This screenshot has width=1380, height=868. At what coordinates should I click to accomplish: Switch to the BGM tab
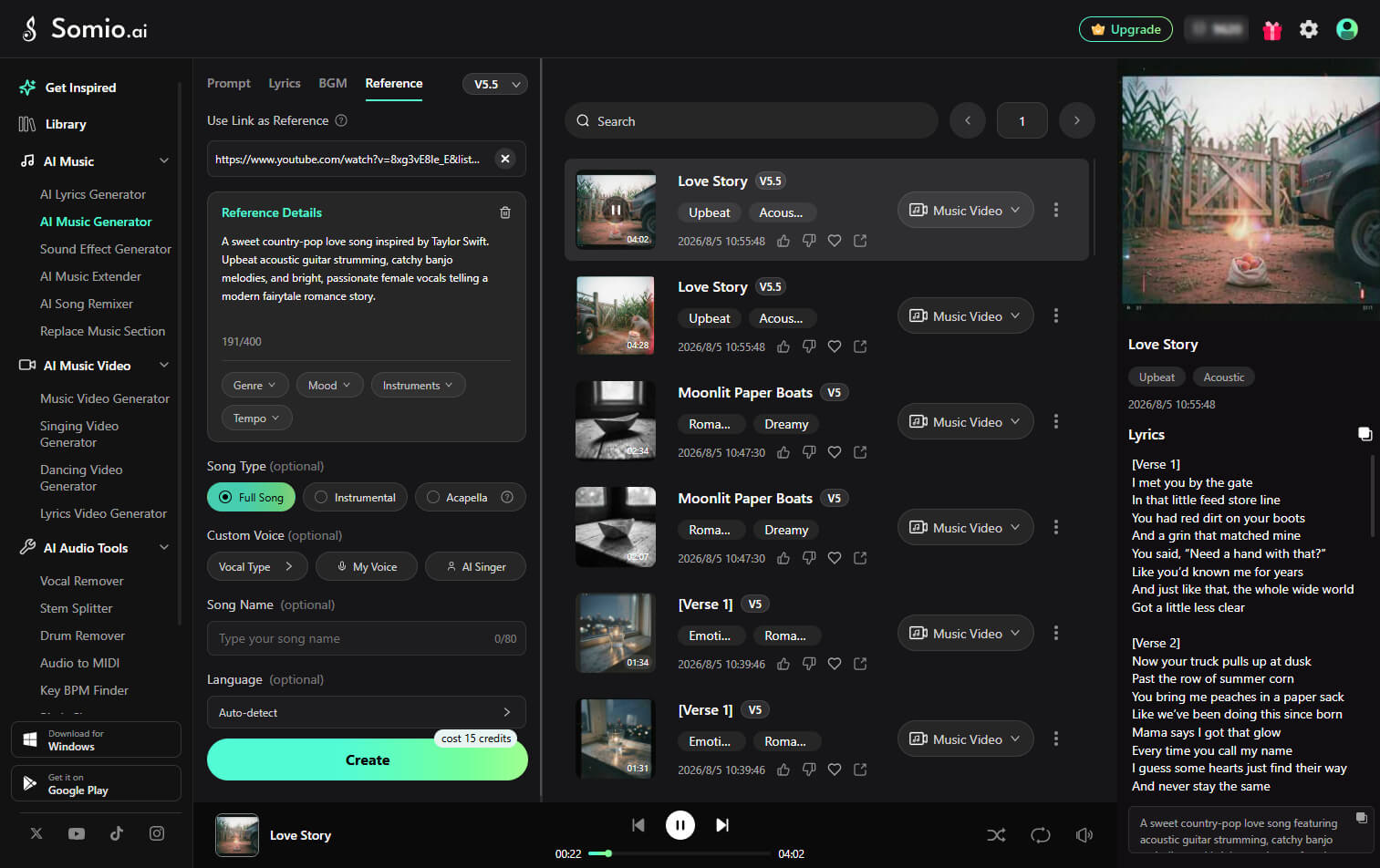pyautogui.click(x=333, y=83)
